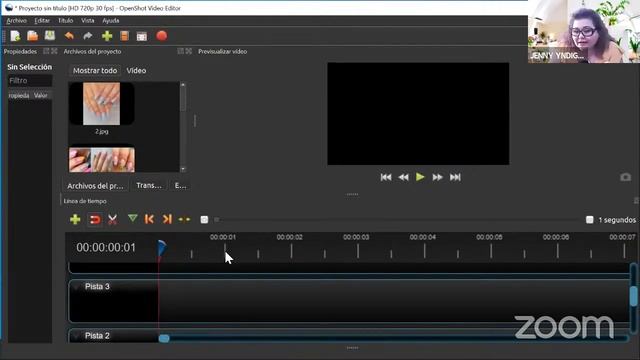Open the profile chooser film icon
The width and height of the screenshot is (640, 360).
click(x=124, y=36)
